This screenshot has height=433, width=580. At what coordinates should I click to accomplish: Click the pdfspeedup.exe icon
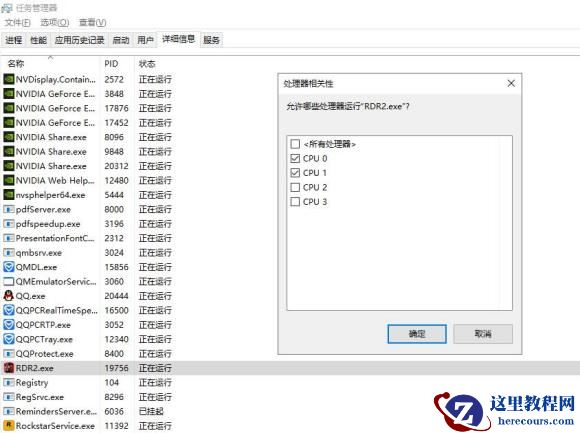(x=9, y=224)
